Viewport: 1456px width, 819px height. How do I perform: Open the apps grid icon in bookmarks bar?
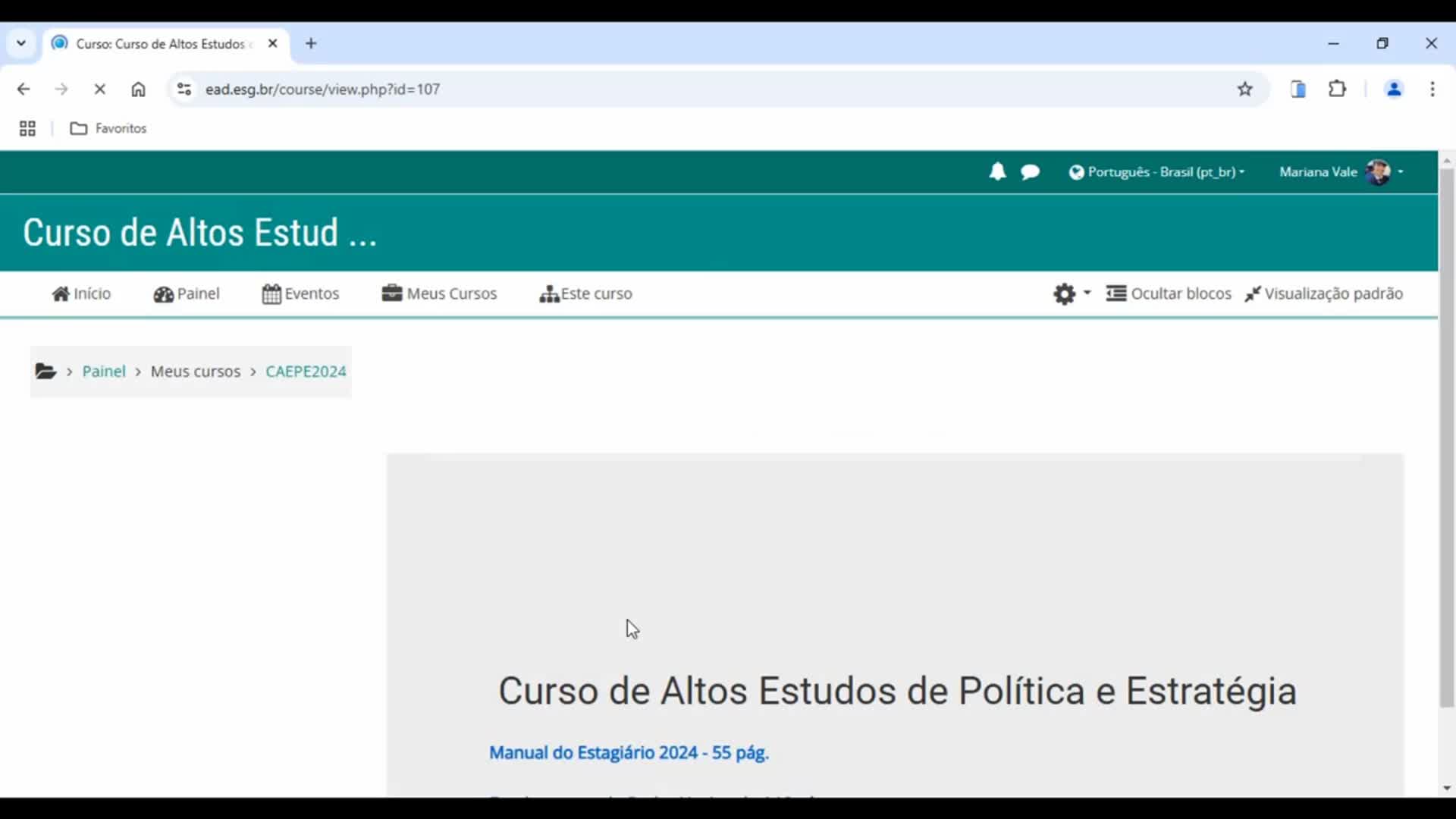coord(27,129)
